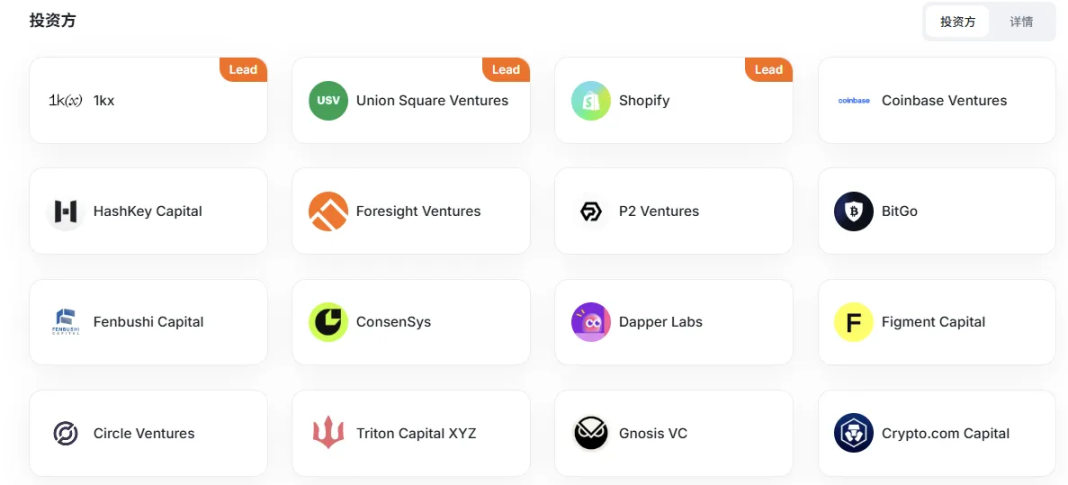
Task: Open the Coinbase Ventures investor link
Action: 944,101
